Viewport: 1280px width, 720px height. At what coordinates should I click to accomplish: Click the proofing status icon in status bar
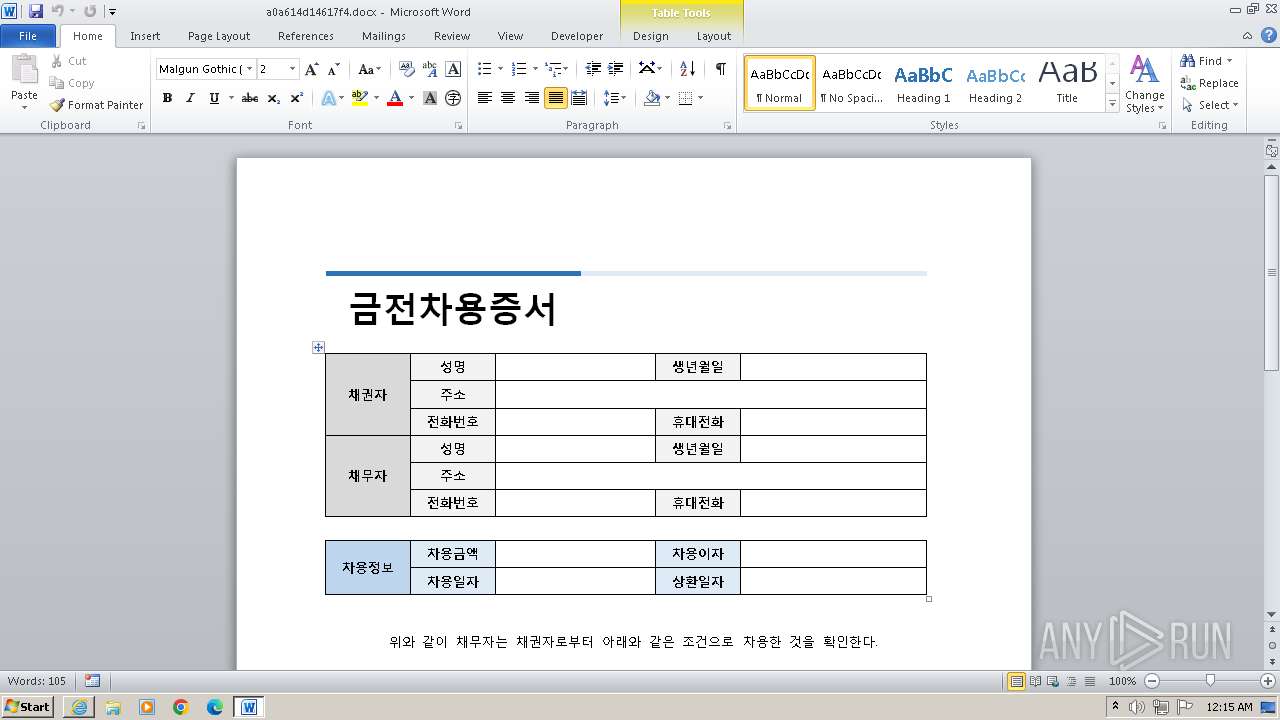[92, 681]
